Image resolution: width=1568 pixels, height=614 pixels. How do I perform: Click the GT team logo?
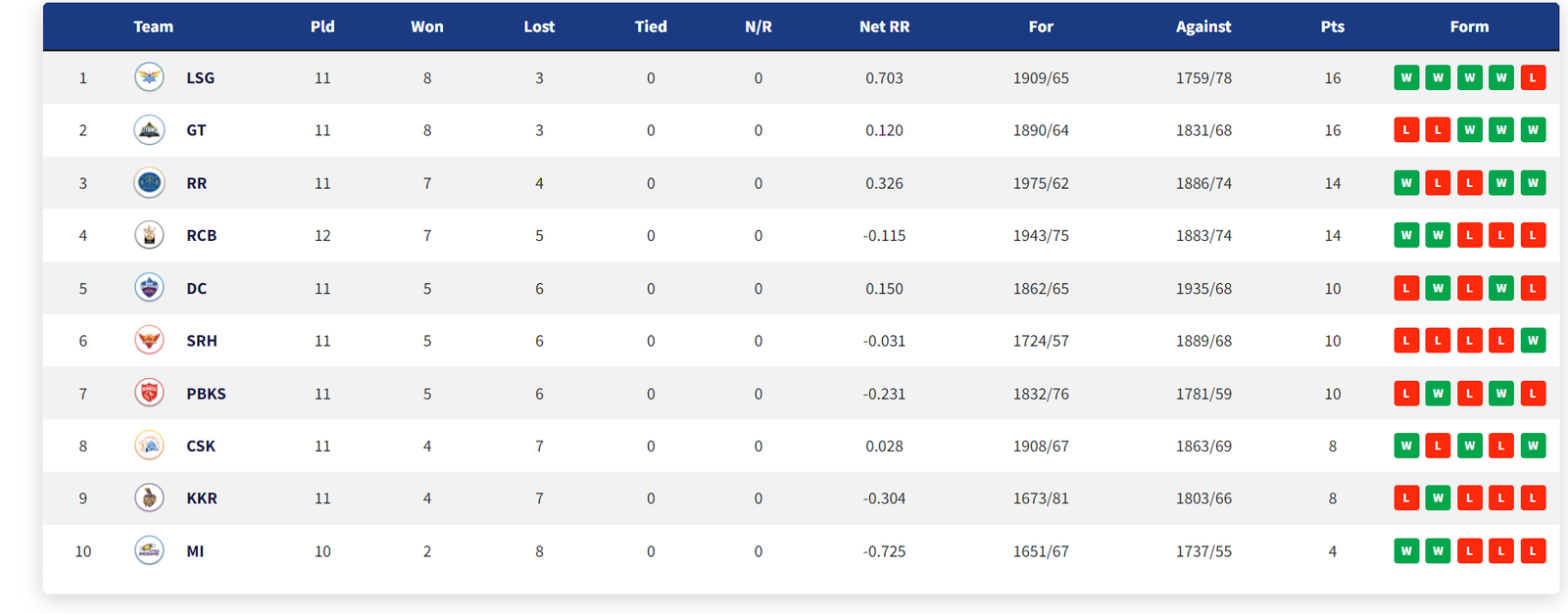(149, 130)
